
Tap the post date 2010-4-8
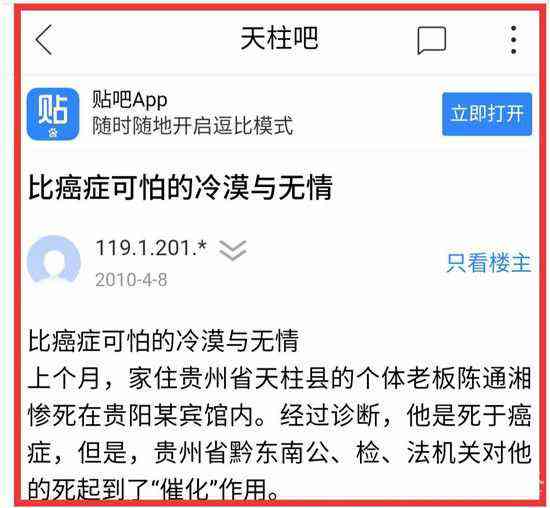pyautogui.click(x=131, y=280)
